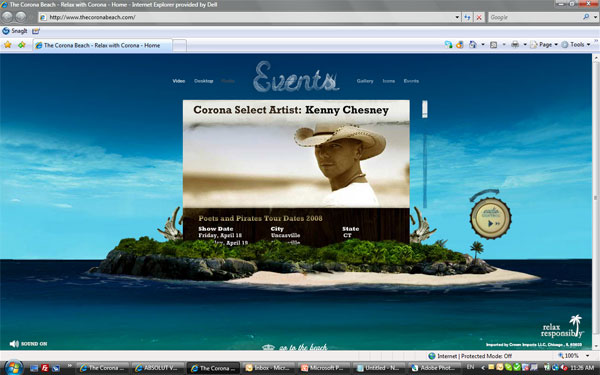This screenshot has height=375, width=600.
Task: Click the Home page icon
Action: (x=473, y=45)
